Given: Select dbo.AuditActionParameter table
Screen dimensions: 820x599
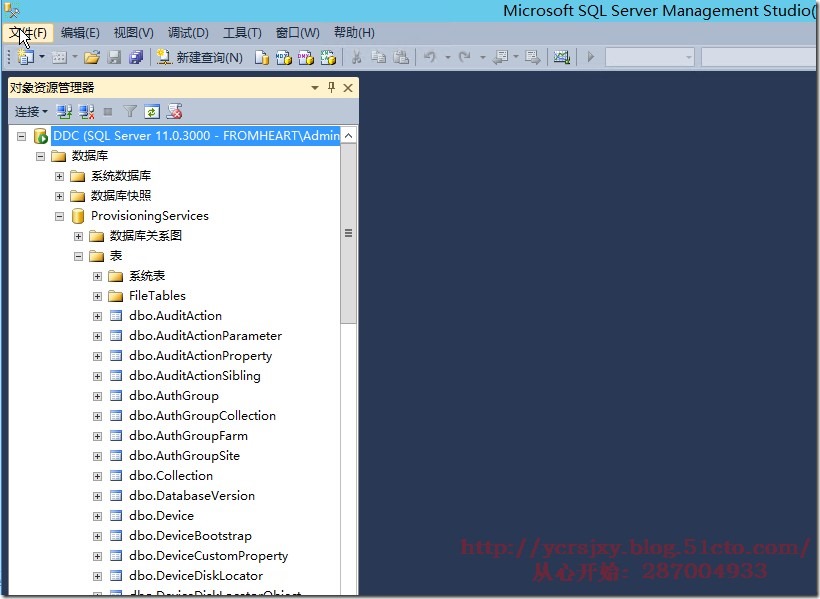Looking at the screenshot, I should (206, 336).
